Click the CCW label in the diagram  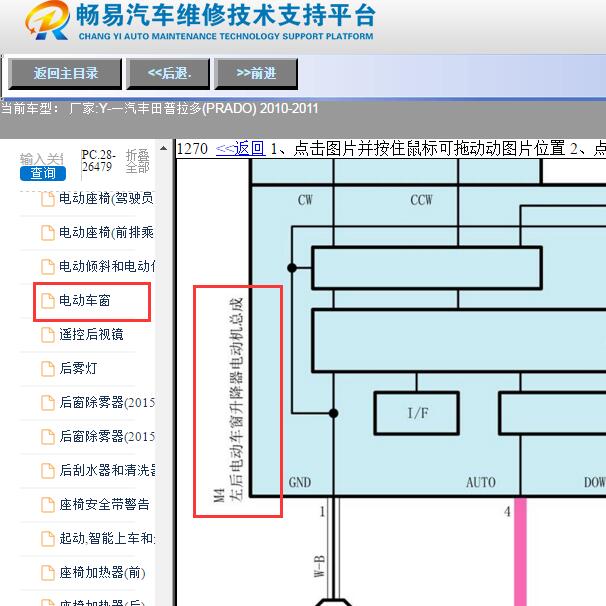pos(421,200)
